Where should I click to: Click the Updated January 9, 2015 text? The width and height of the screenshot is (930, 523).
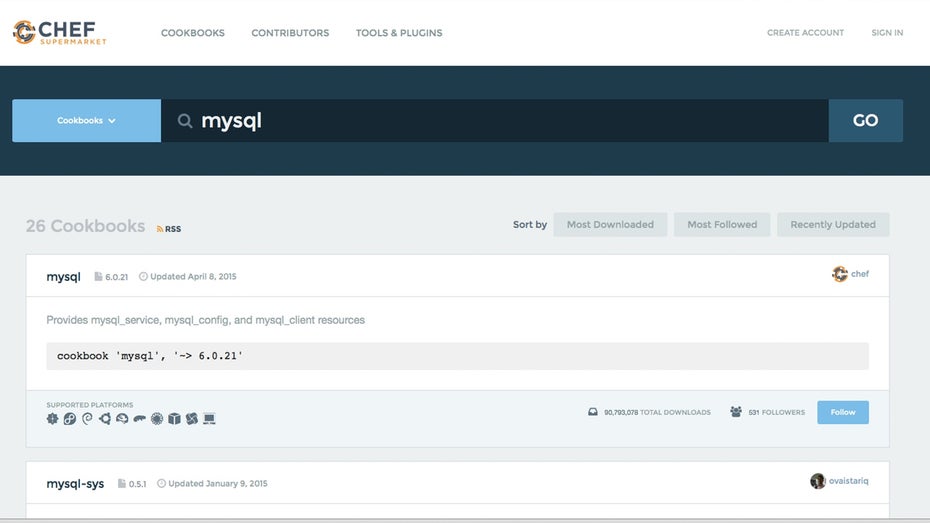pyautogui.click(x=218, y=483)
